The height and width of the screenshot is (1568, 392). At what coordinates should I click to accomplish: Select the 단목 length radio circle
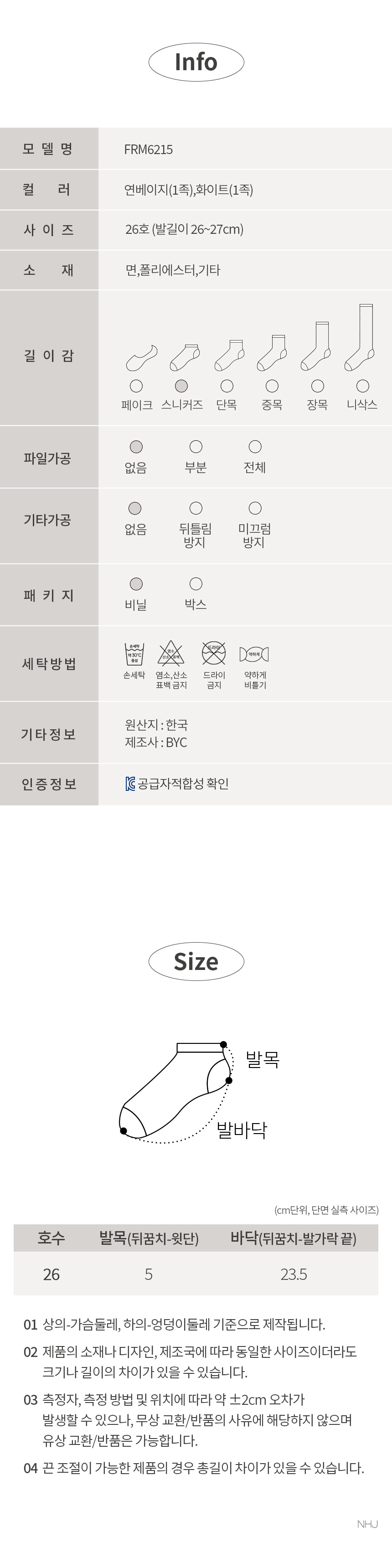click(x=227, y=386)
